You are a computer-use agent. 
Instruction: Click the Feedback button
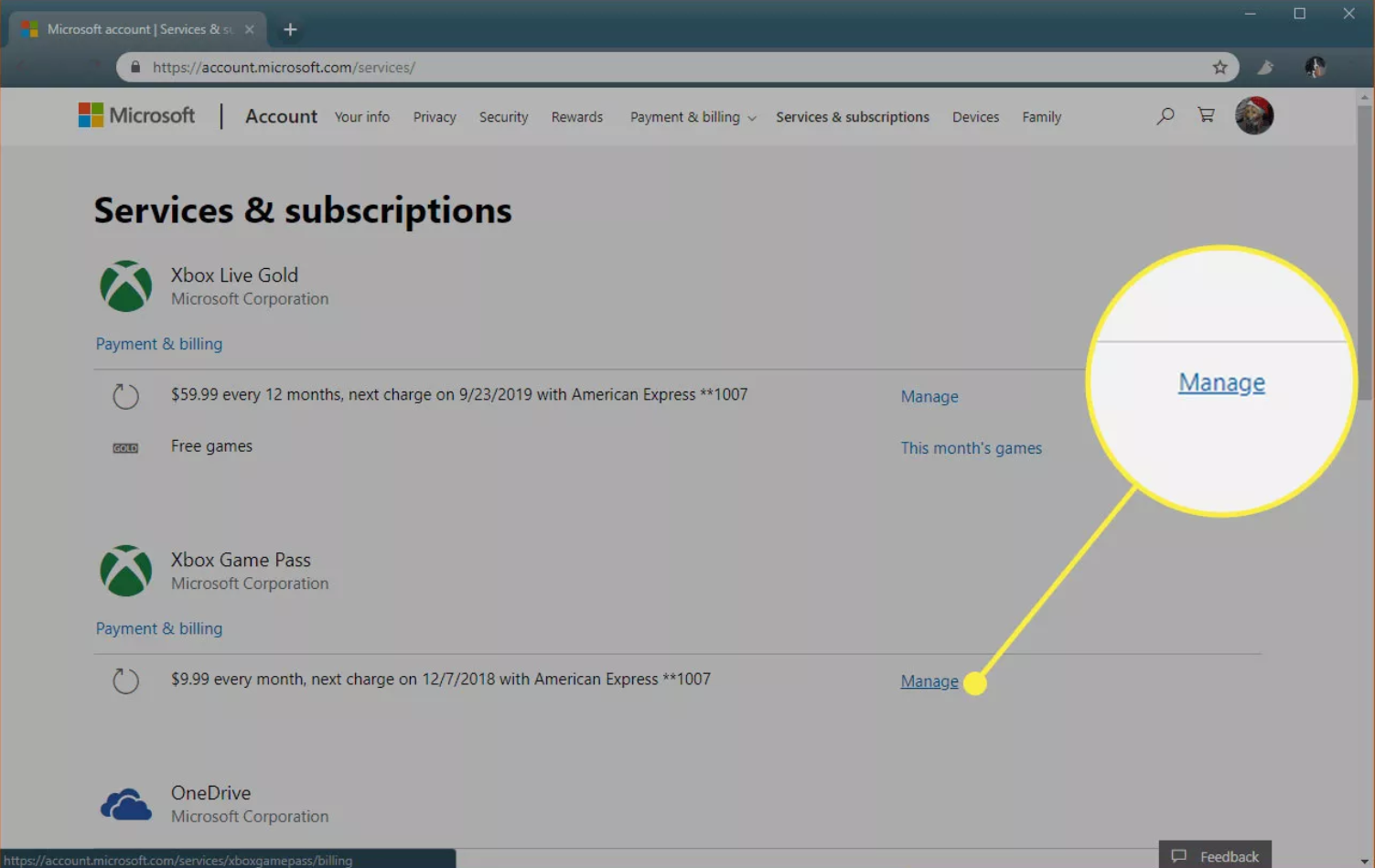pos(1215,855)
